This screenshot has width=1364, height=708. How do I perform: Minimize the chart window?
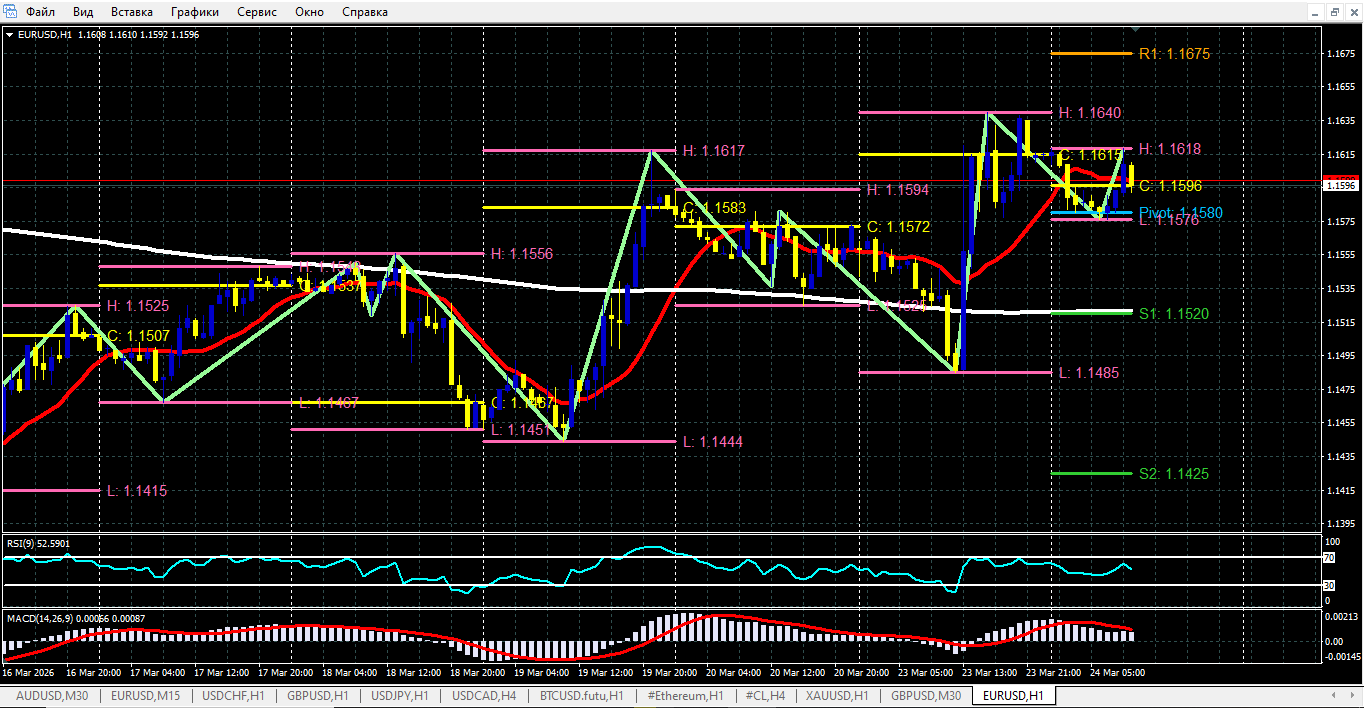(1315, 11)
